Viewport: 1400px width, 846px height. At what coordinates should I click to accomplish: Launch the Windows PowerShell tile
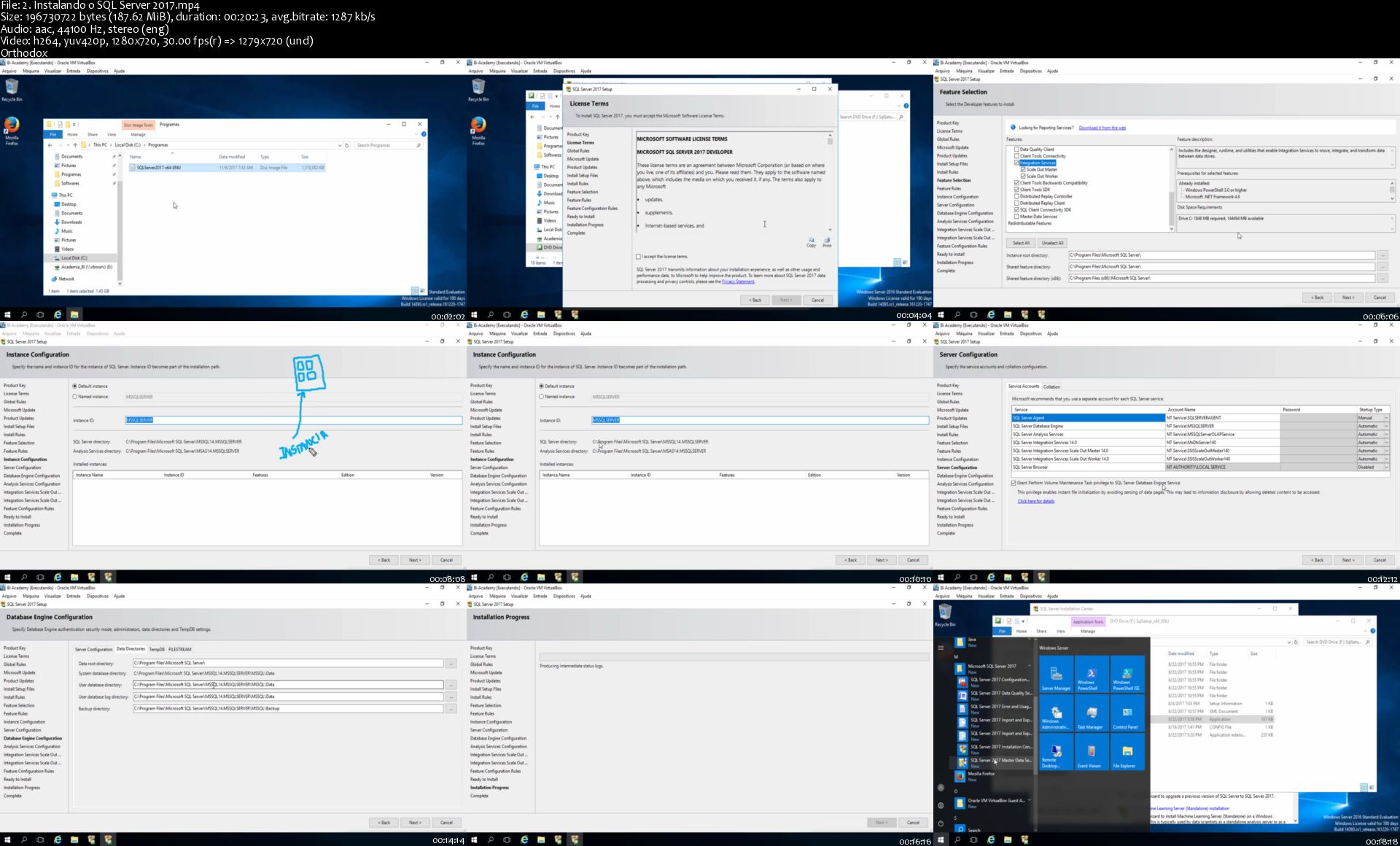(x=1092, y=675)
